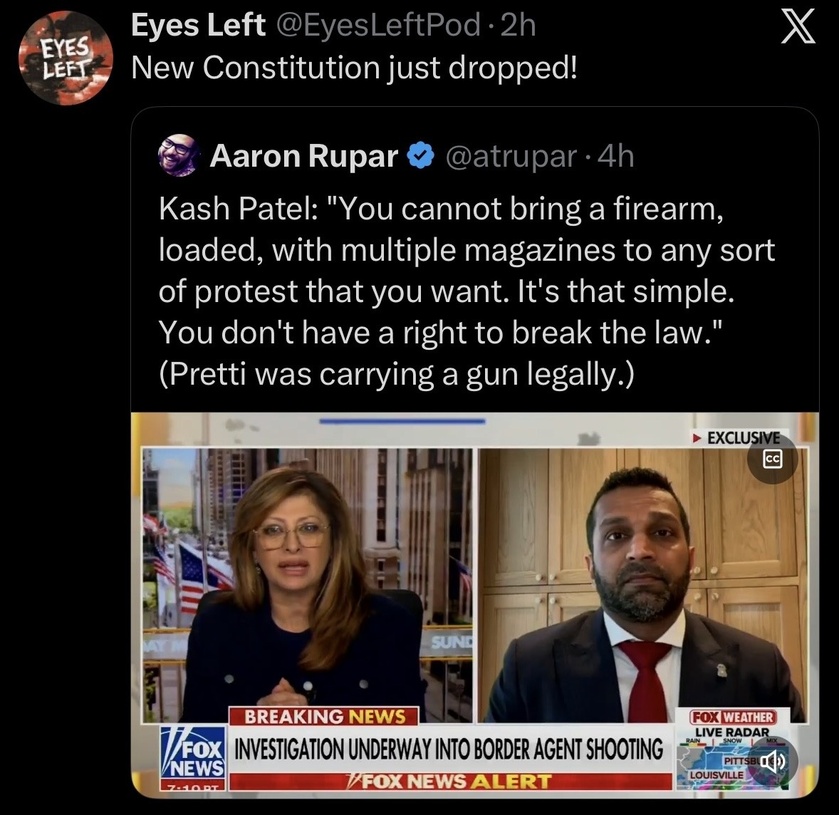This screenshot has height=815, width=839.
Task: Go to the @atrupar handle
Action: 510,156
